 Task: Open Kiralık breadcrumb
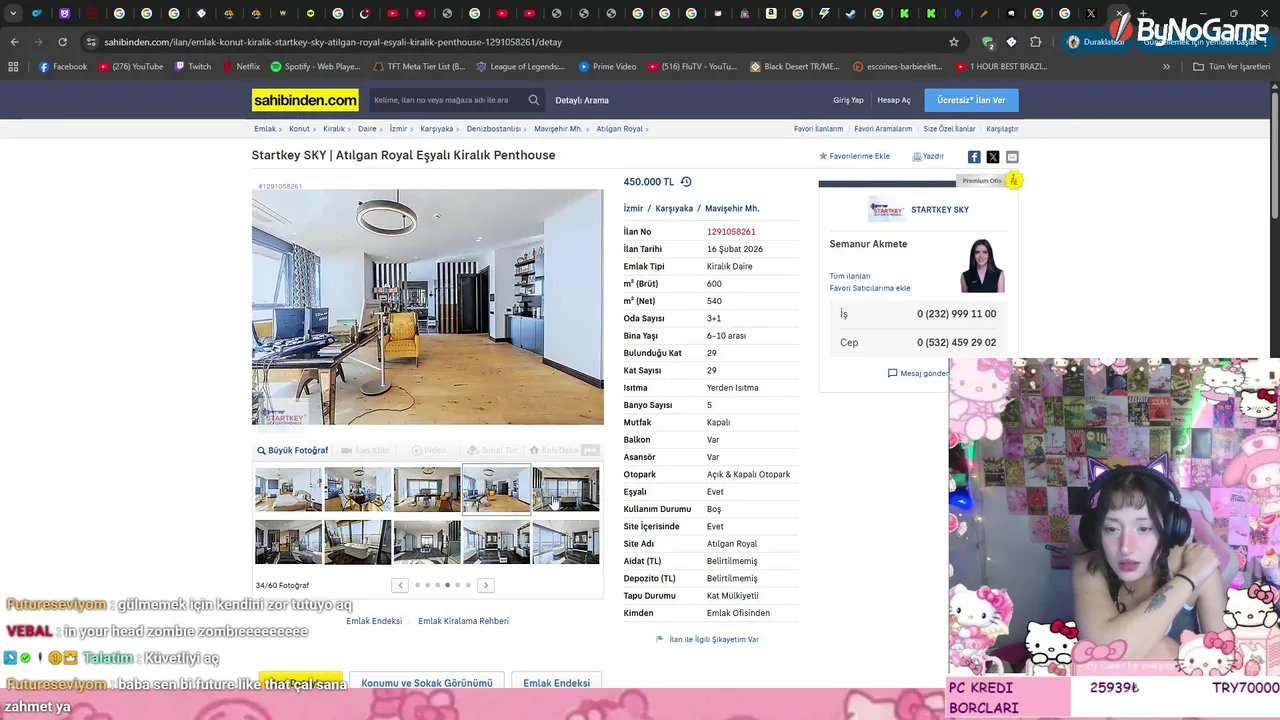[x=333, y=129]
